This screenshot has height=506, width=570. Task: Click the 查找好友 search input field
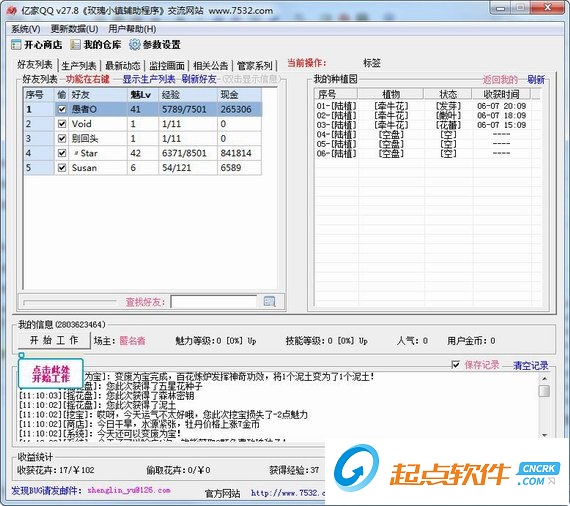(x=214, y=302)
